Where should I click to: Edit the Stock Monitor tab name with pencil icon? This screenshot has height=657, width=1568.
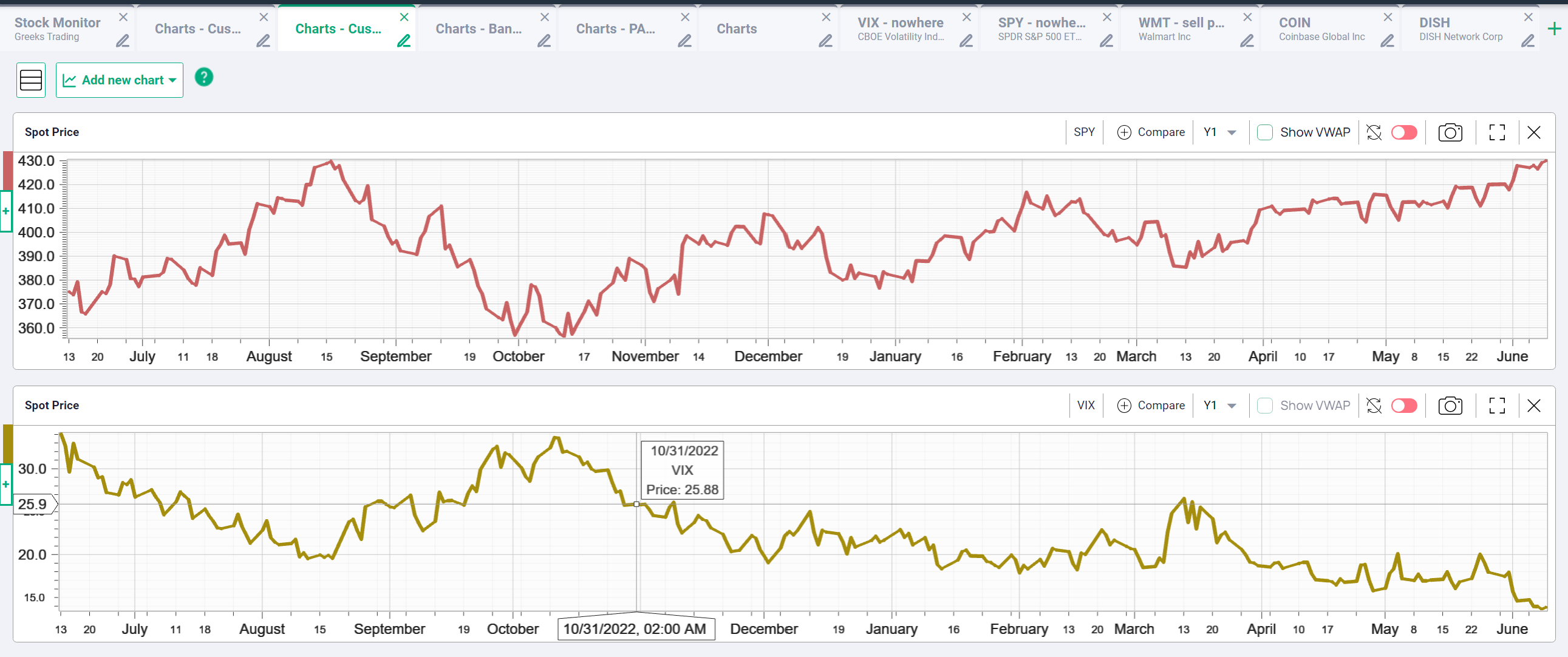pyautogui.click(x=122, y=41)
